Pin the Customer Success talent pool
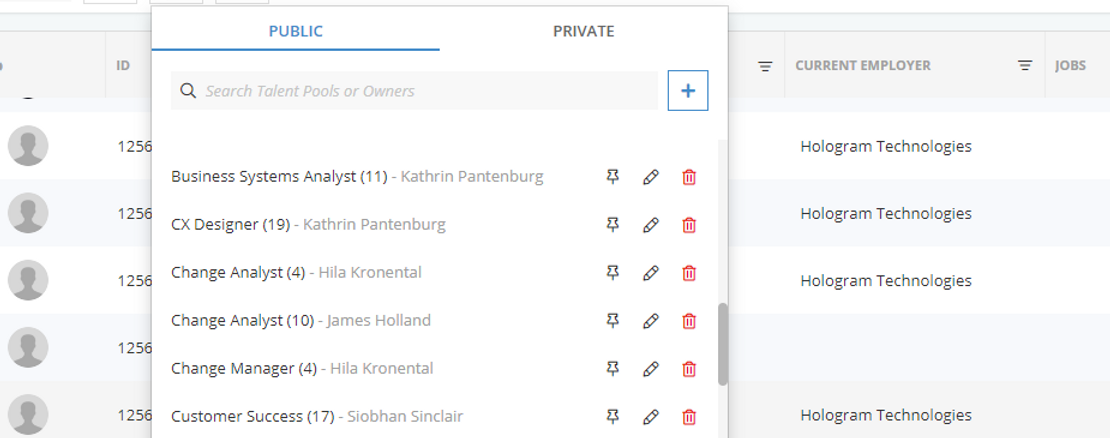 pyautogui.click(x=613, y=417)
